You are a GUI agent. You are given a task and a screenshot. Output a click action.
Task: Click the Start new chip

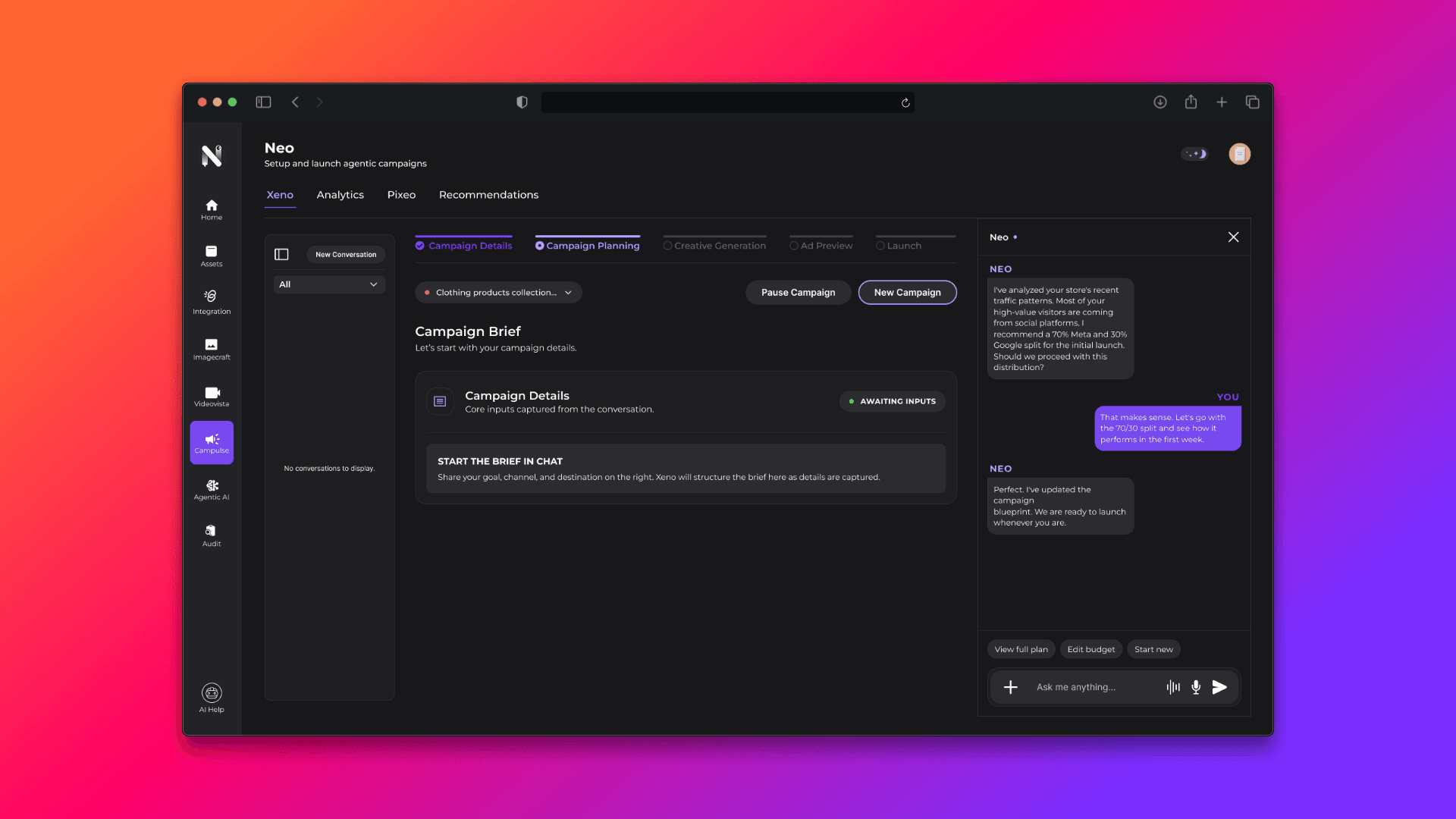pos(1153,649)
